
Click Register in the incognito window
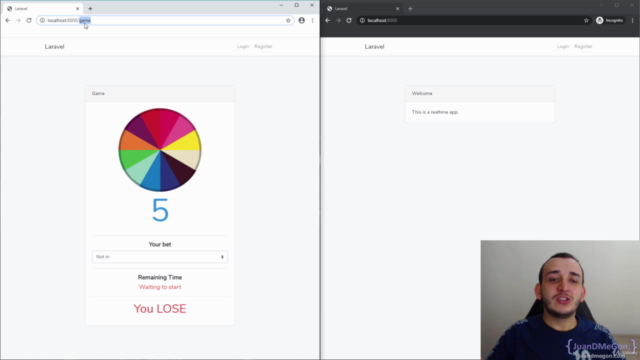(583, 47)
